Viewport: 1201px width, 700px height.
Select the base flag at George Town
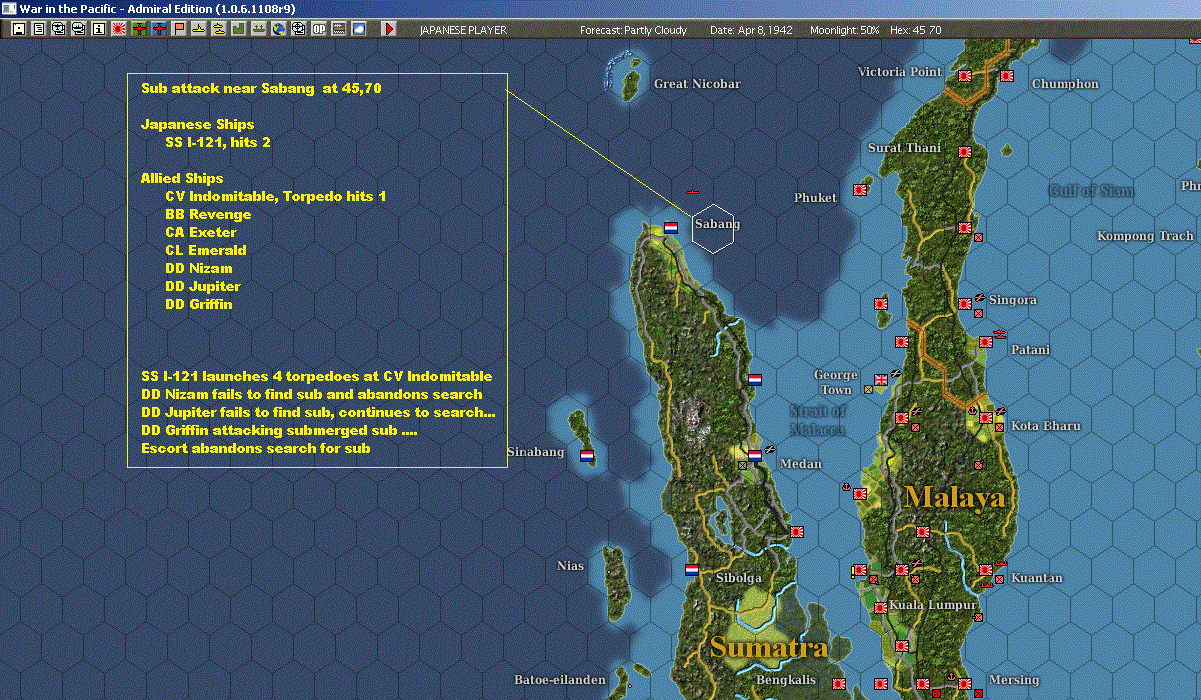tap(881, 379)
